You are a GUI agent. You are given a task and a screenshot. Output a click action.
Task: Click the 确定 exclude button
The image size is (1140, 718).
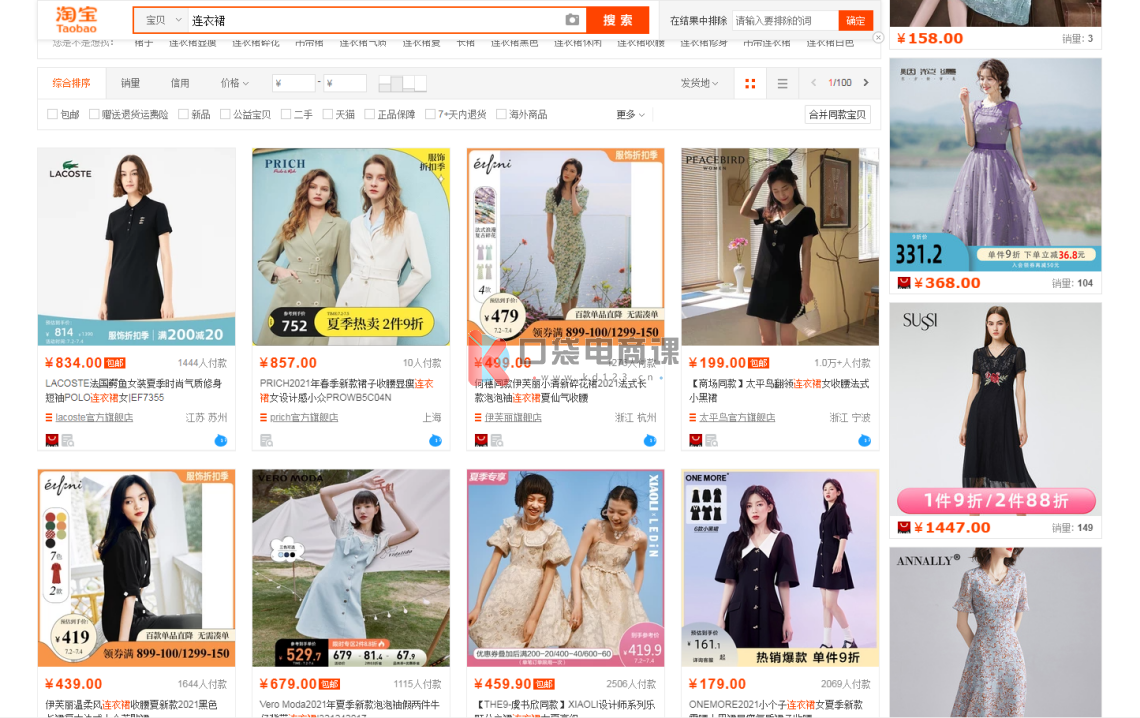856,20
